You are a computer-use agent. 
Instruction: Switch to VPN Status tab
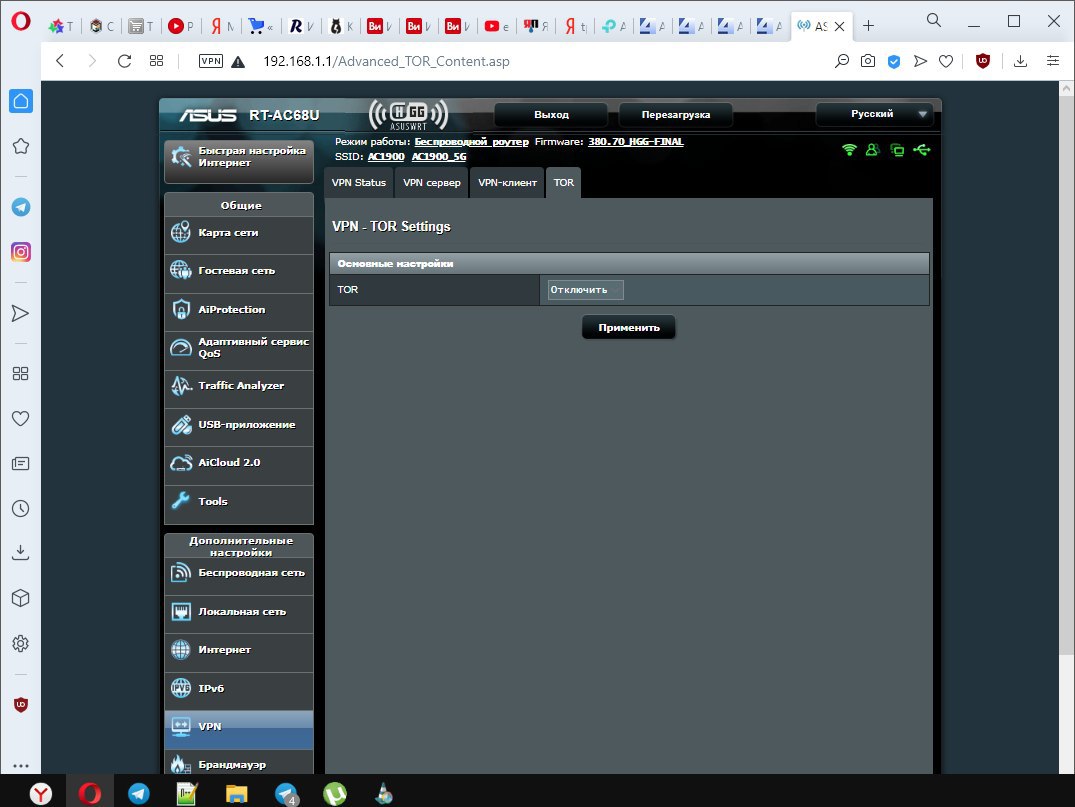[359, 183]
